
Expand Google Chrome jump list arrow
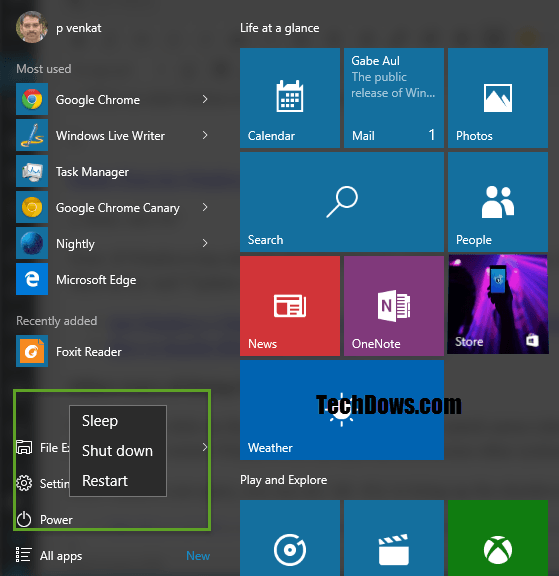click(x=205, y=99)
